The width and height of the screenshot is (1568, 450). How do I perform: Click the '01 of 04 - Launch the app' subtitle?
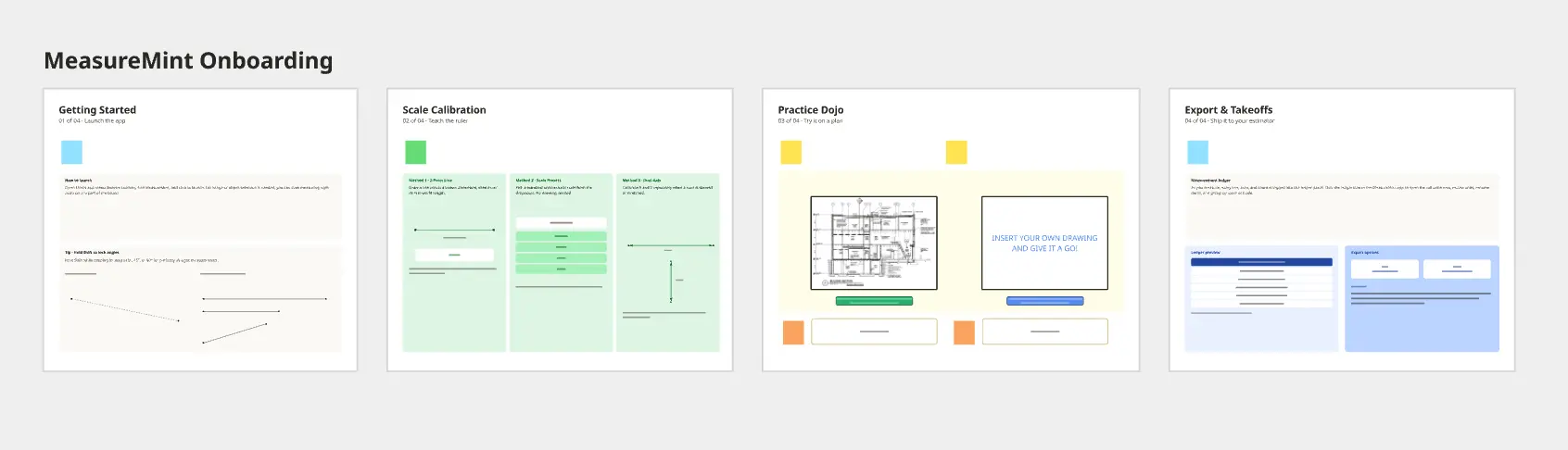92,121
